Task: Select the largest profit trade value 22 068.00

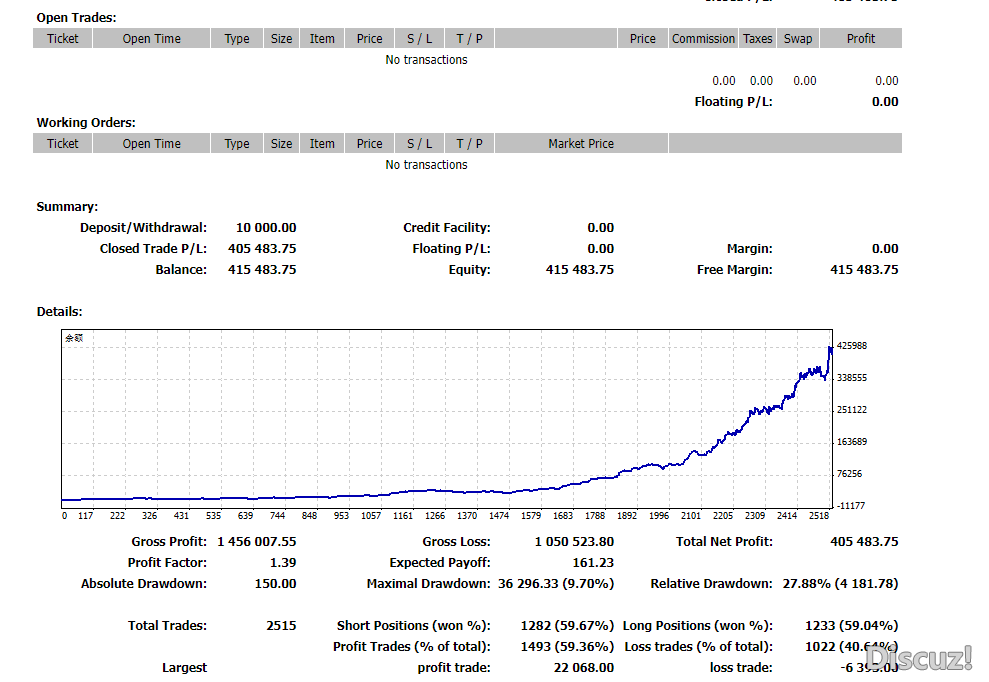Action: 583,667
